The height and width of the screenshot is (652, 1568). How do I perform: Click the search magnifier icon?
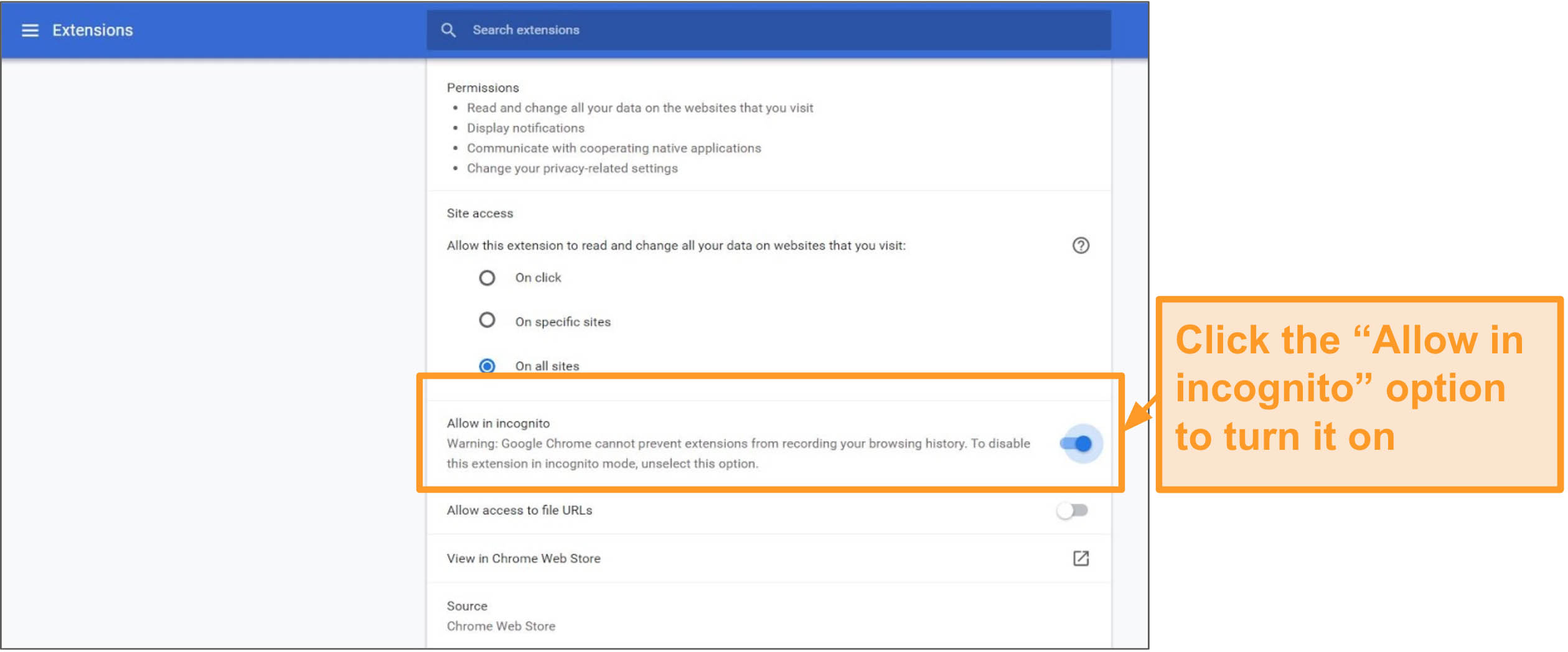(x=448, y=30)
